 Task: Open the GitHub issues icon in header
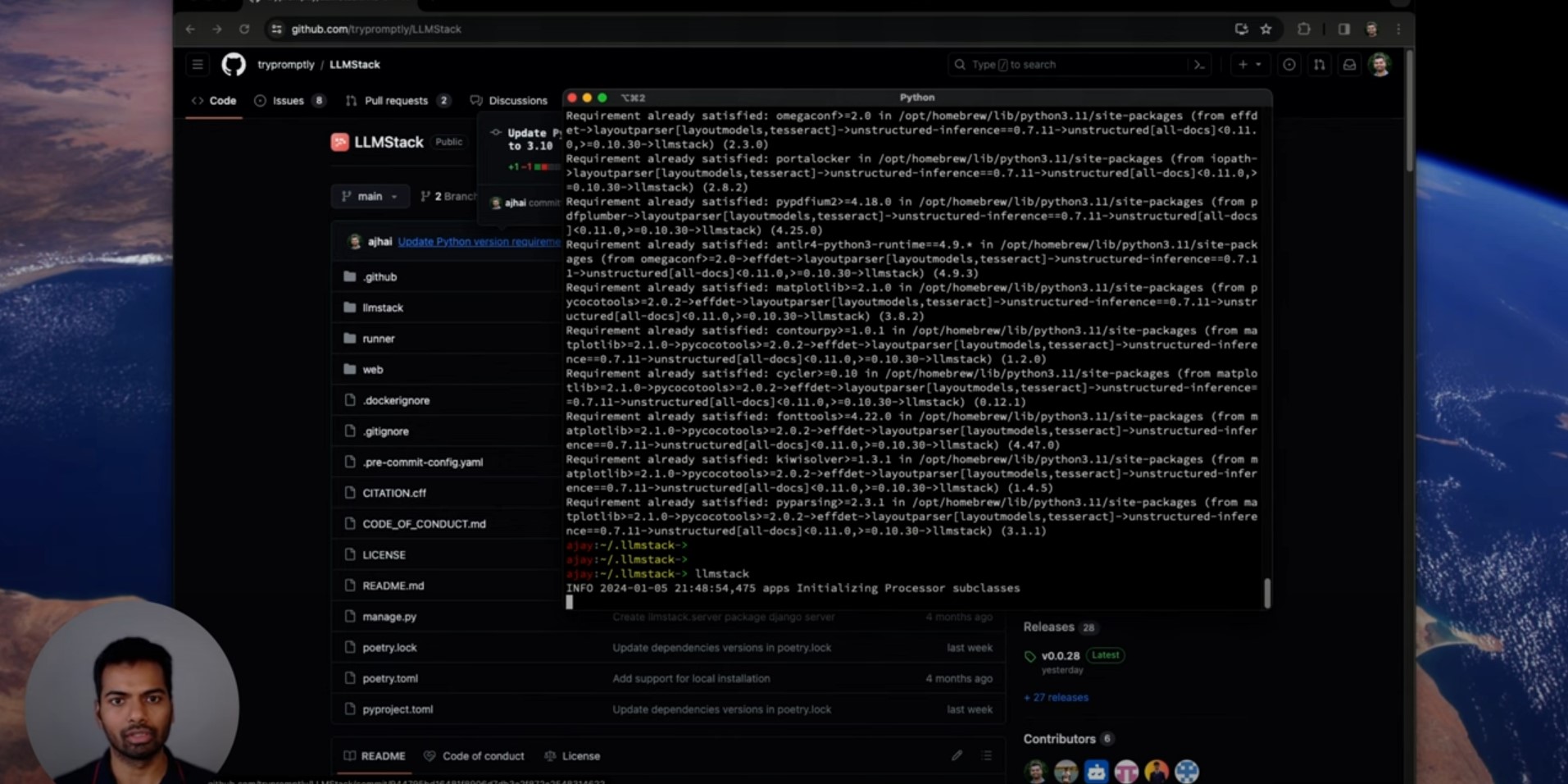tap(1289, 64)
